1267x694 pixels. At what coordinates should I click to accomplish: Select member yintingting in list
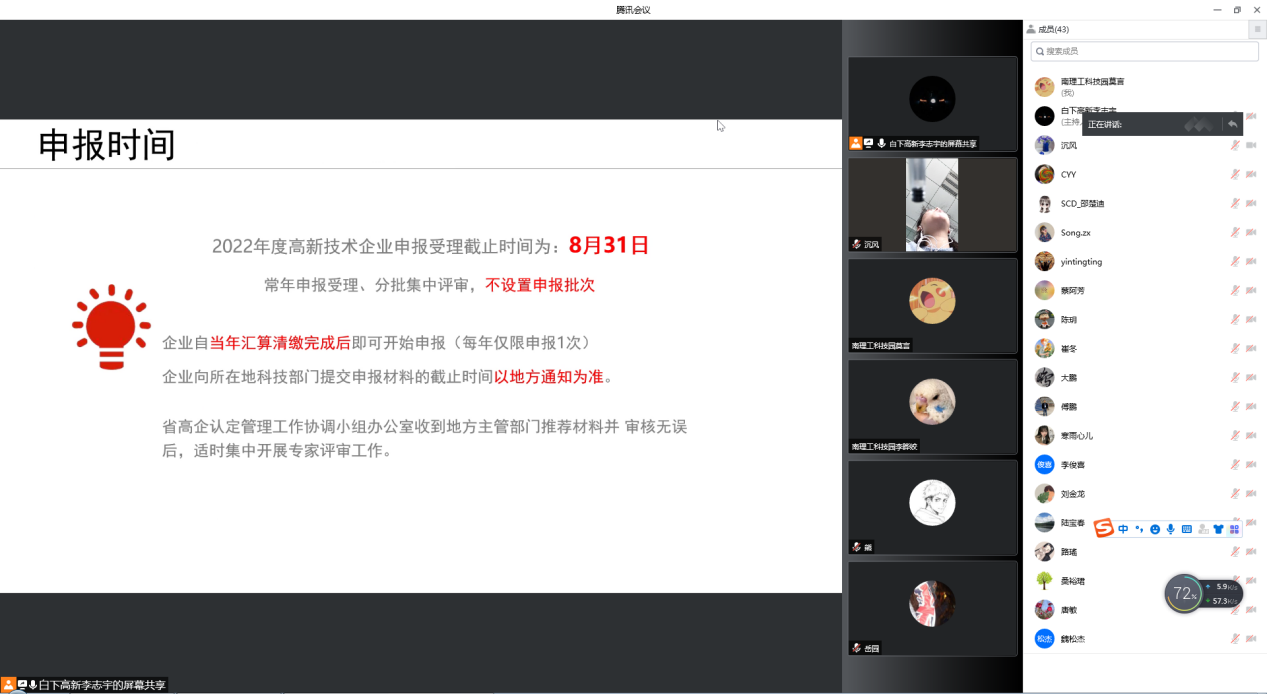1081,262
